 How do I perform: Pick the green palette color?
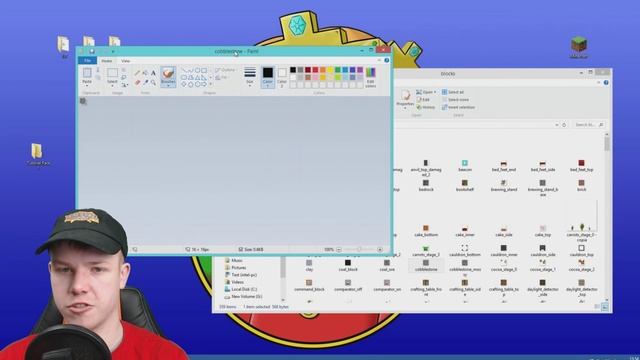338,70
